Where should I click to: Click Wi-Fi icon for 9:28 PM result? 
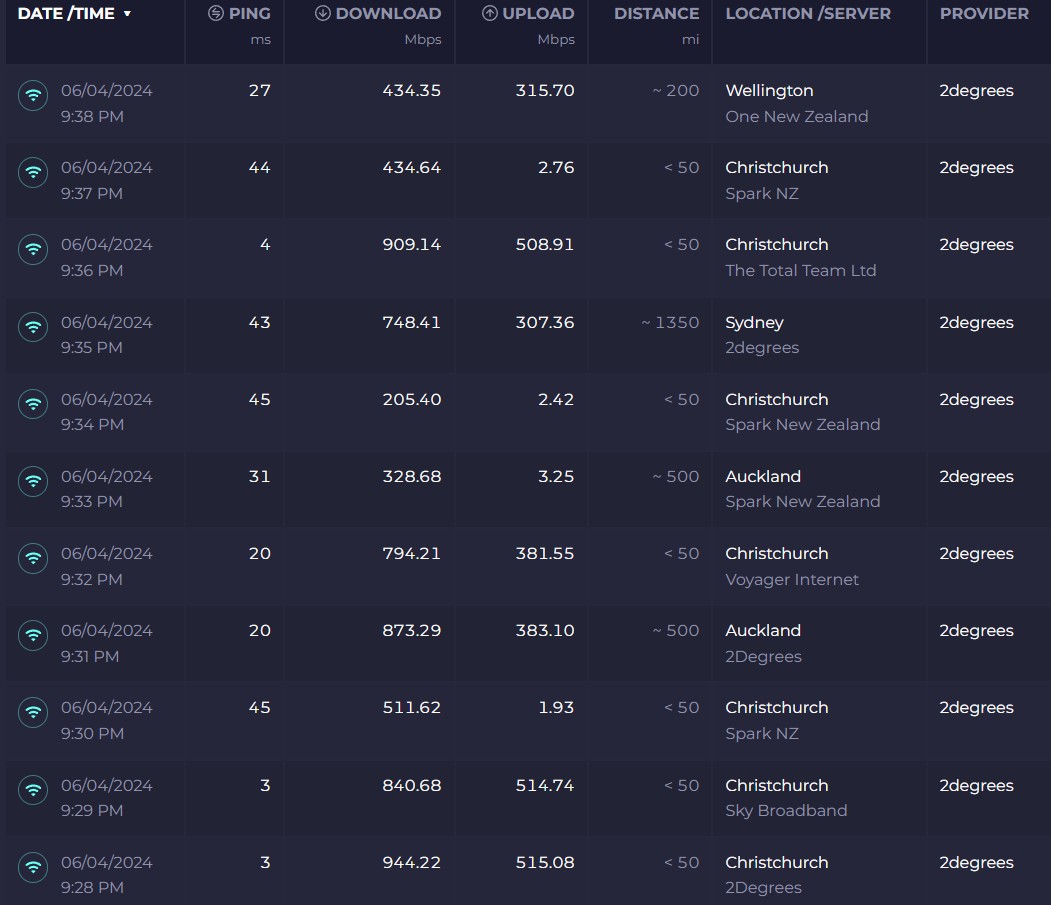pos(33,867)
